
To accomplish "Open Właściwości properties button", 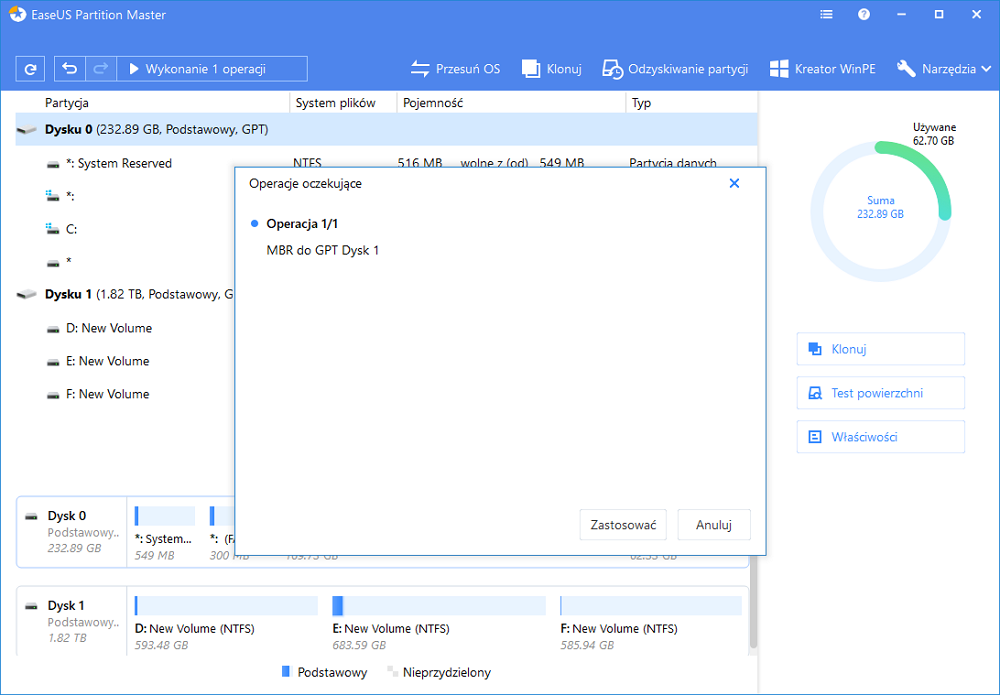I will click(x=880, y=437).
